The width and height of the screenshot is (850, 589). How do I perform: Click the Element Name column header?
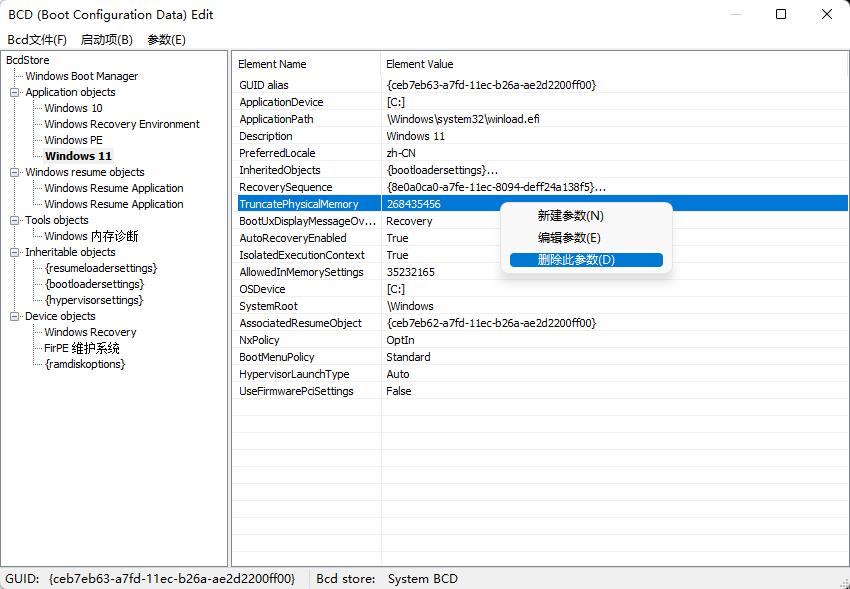tap(272, 64)
